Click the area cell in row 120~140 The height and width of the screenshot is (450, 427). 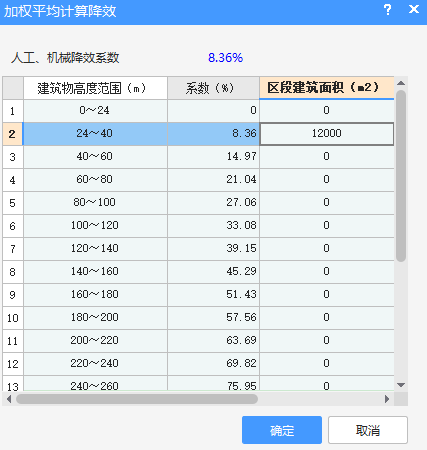[x=327, y=249]
